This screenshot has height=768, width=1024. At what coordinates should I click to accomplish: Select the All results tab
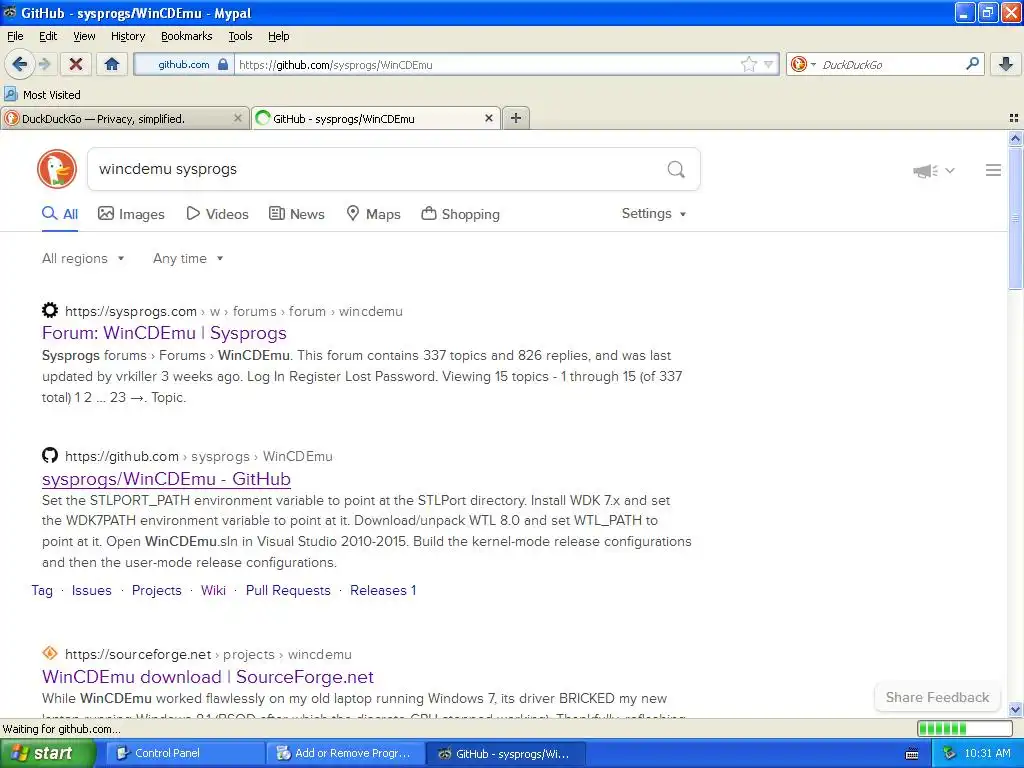coord(60,214)
